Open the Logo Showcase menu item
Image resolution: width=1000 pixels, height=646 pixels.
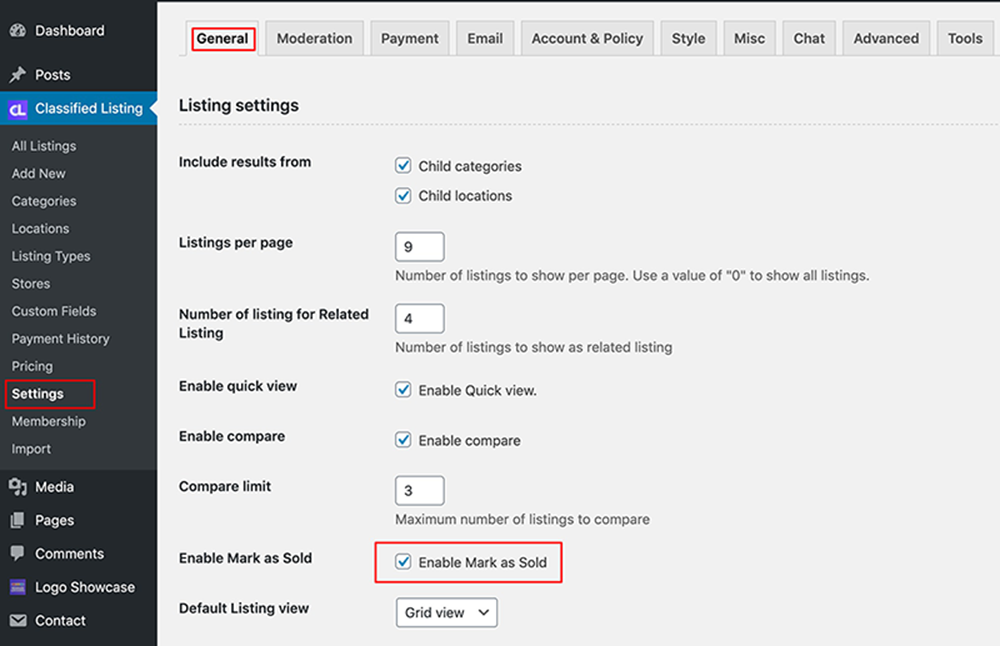tap(85, 587)
